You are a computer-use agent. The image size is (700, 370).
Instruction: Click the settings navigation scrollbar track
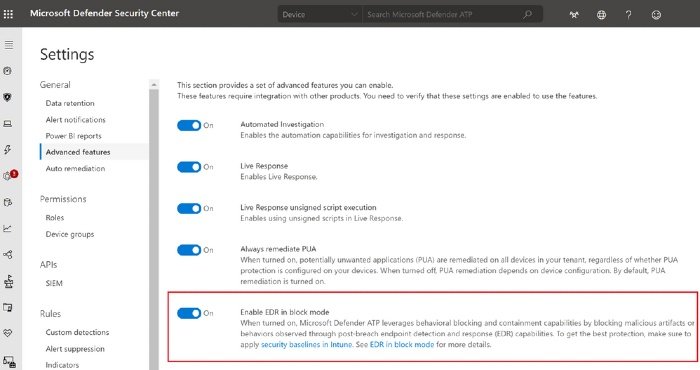click(x=154, y=229)
